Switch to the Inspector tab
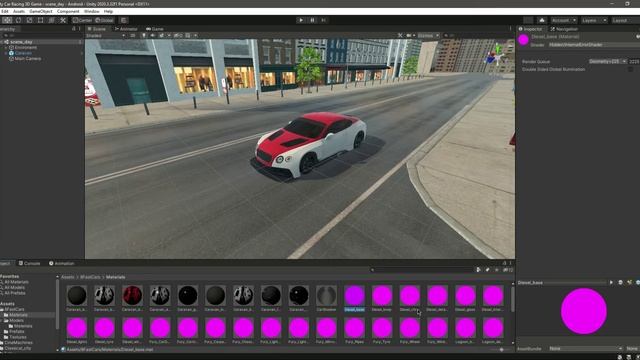This screenshot has width=640, height=360. pos(531,29)
